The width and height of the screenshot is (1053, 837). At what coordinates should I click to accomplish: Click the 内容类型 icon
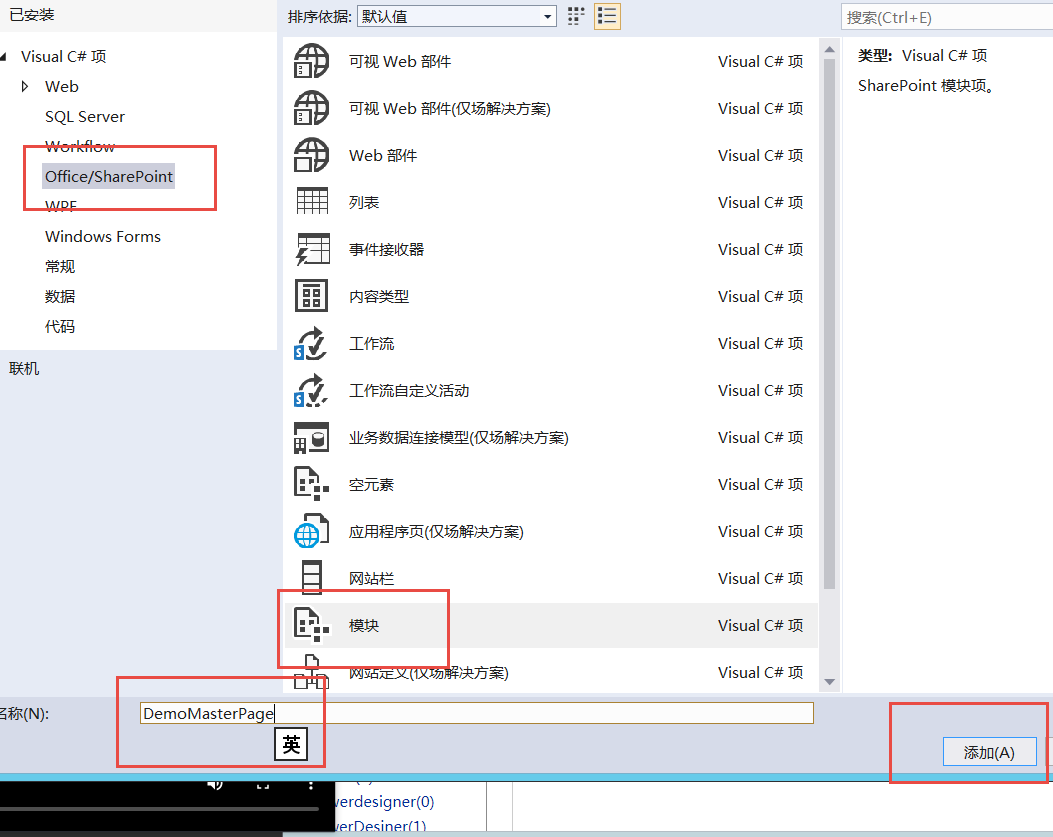click(x=312, y=296)
